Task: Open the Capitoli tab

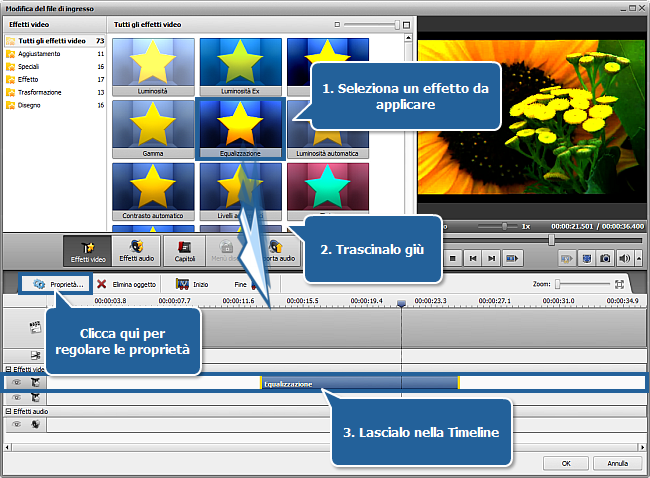Action: 184,251
